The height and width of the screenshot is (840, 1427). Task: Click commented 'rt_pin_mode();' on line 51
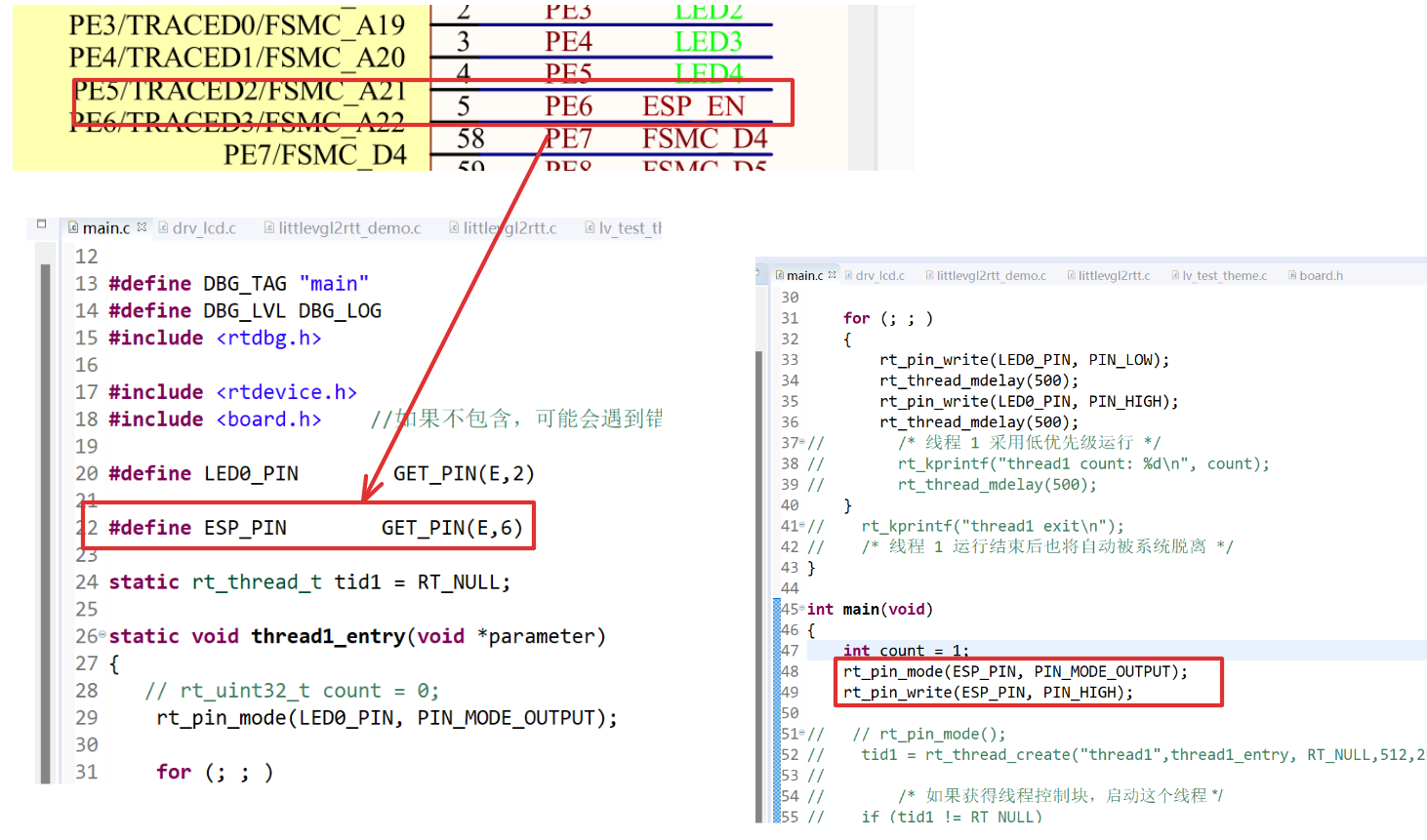pos(942,734)
